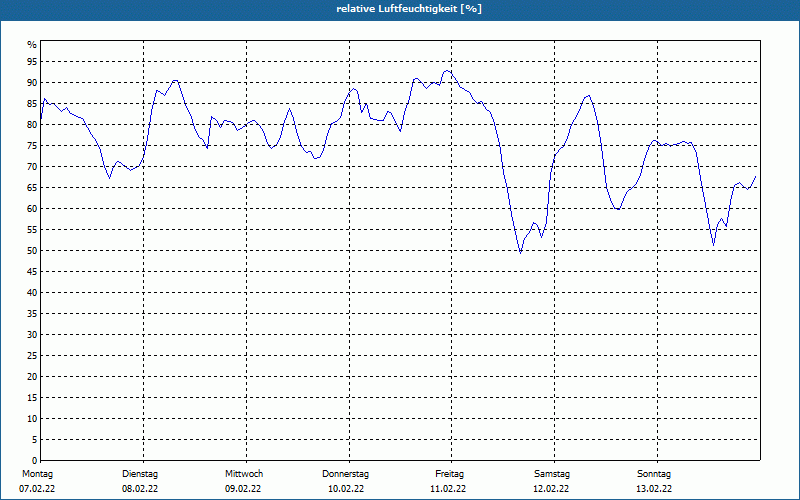Click the y-axis label '85'
Viewport: 800px width, 500px height.
tap(32, 104)
